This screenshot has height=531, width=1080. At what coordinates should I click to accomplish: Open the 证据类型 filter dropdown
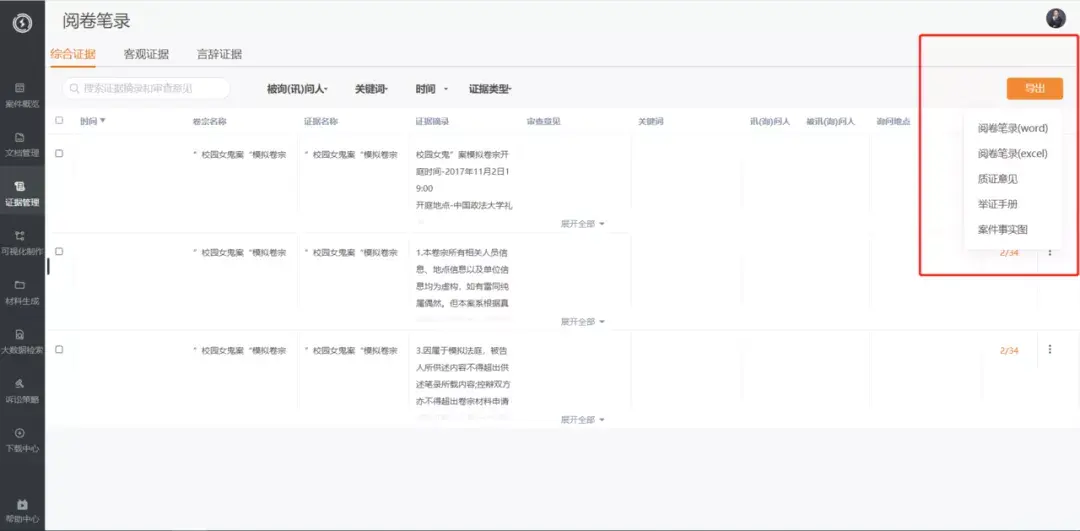[490, 89]
